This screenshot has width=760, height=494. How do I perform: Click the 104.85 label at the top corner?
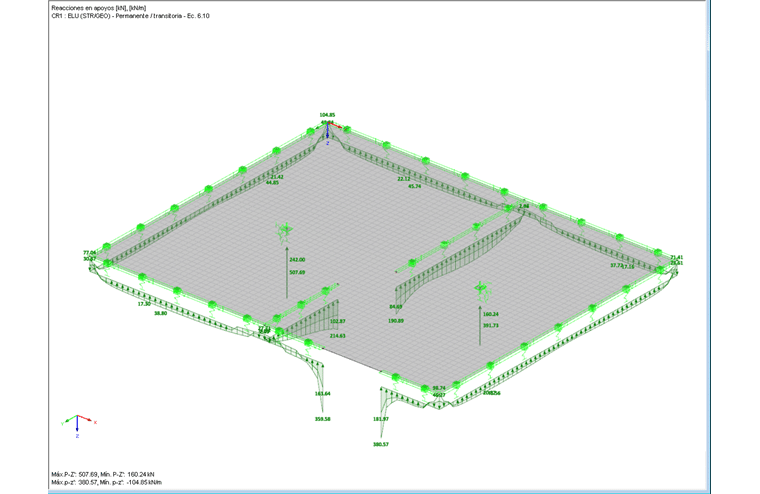[327, 115]
